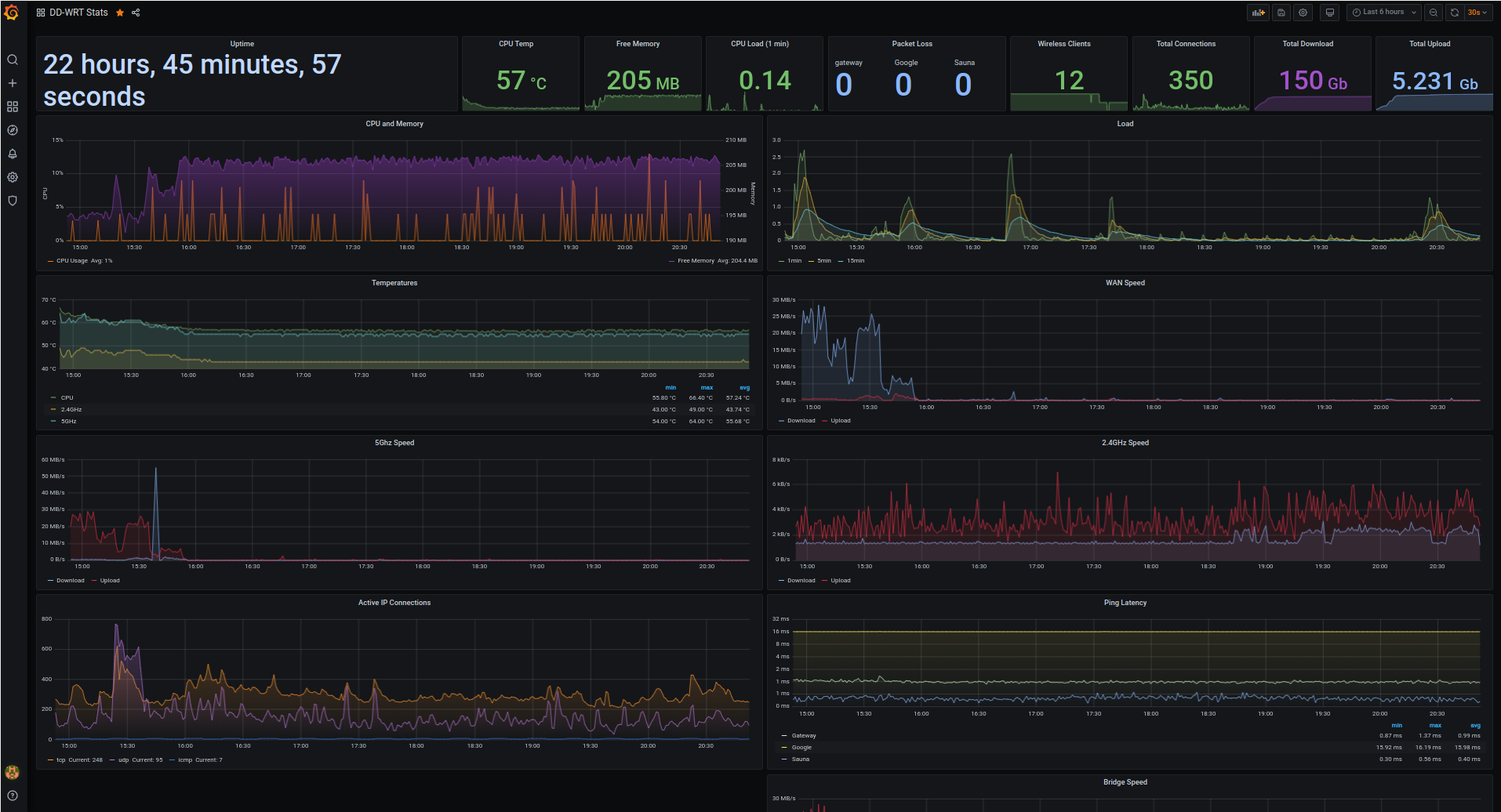Sort Temperatures legend by max column

(x=707, y=388)
